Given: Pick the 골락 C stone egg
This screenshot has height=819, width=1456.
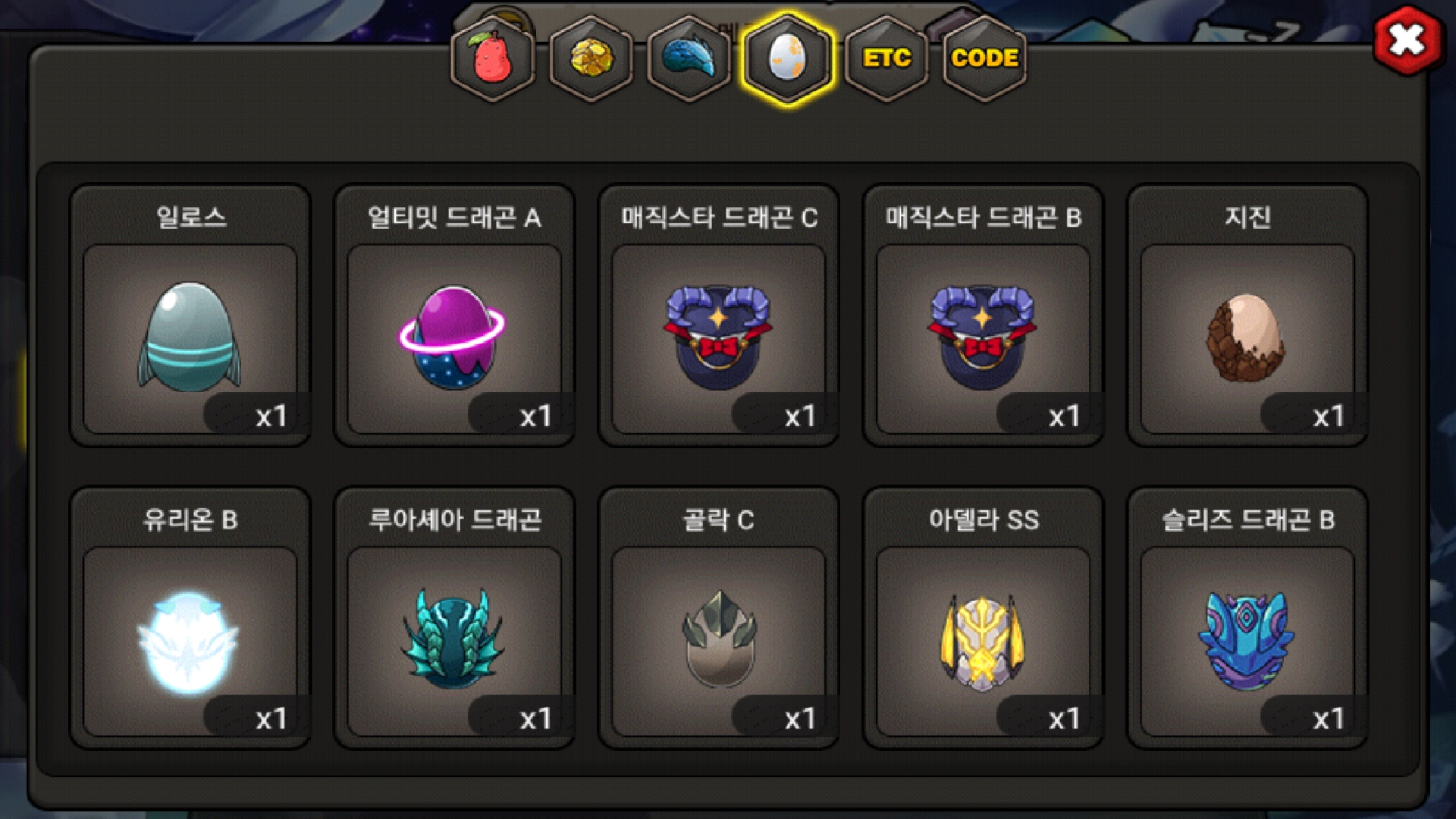Looking at the screenshot, I should pyautogui.click(x=718, y=641).
